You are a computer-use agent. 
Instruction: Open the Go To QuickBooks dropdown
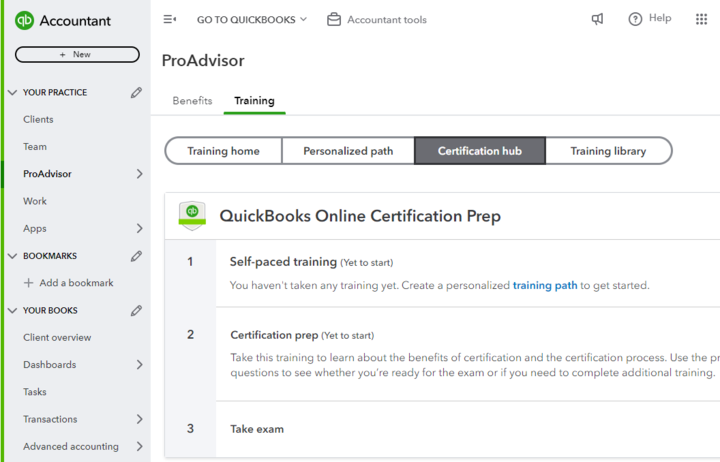(252, 19)
